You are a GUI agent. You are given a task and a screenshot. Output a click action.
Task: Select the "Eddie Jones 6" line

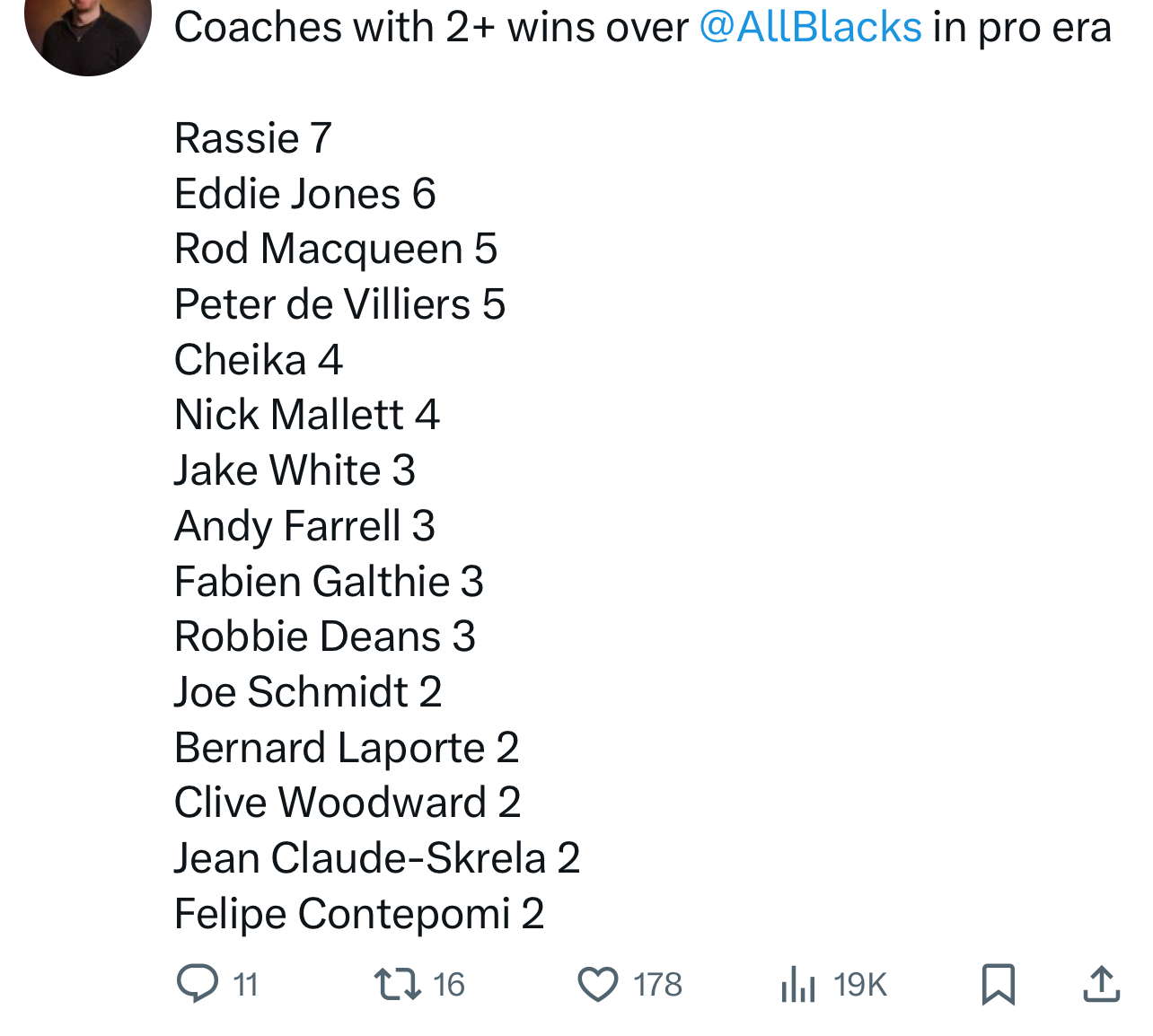(x=305, y=194)
